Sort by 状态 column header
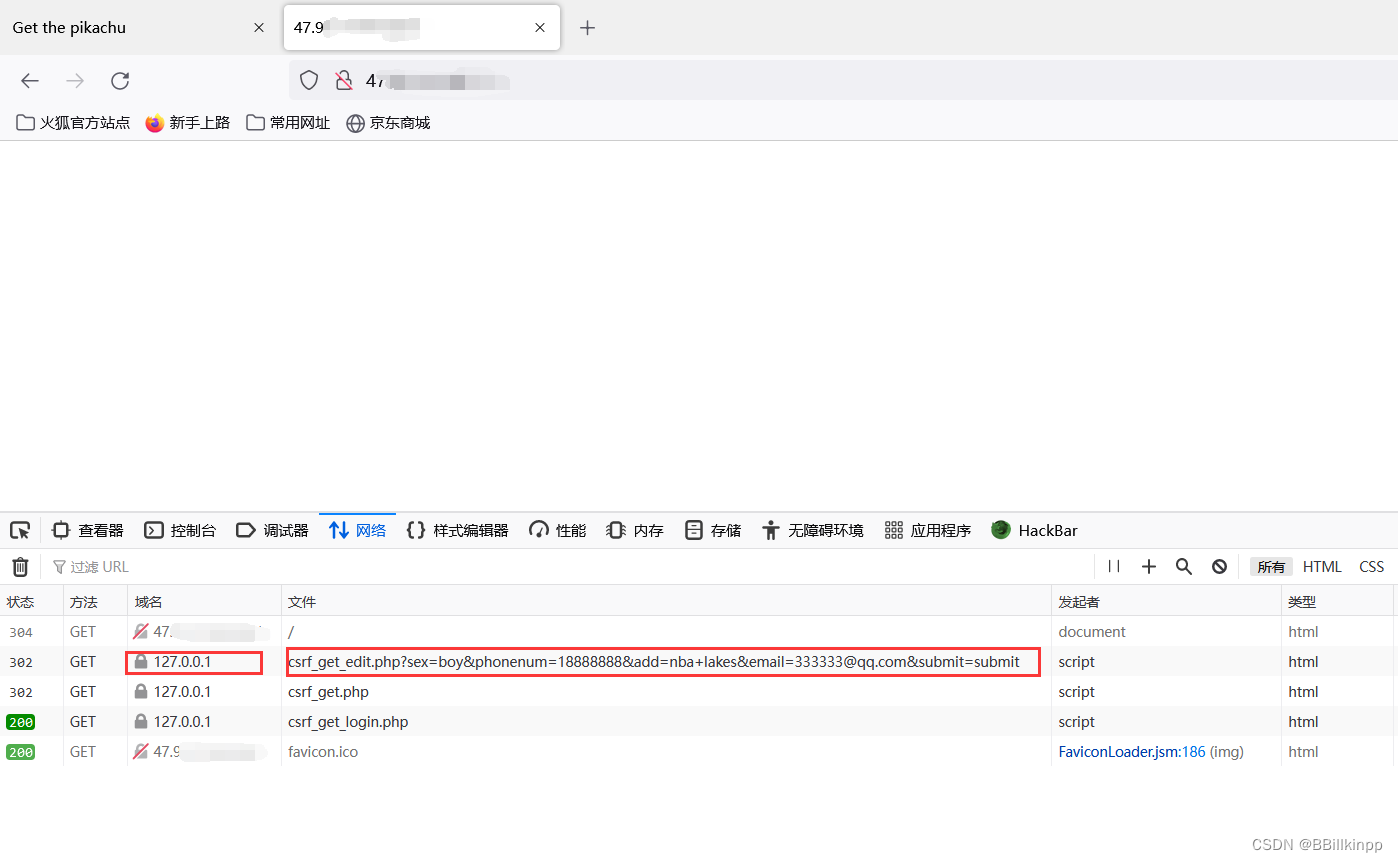This screenshot has height=862, width=1398. [31, 602]
